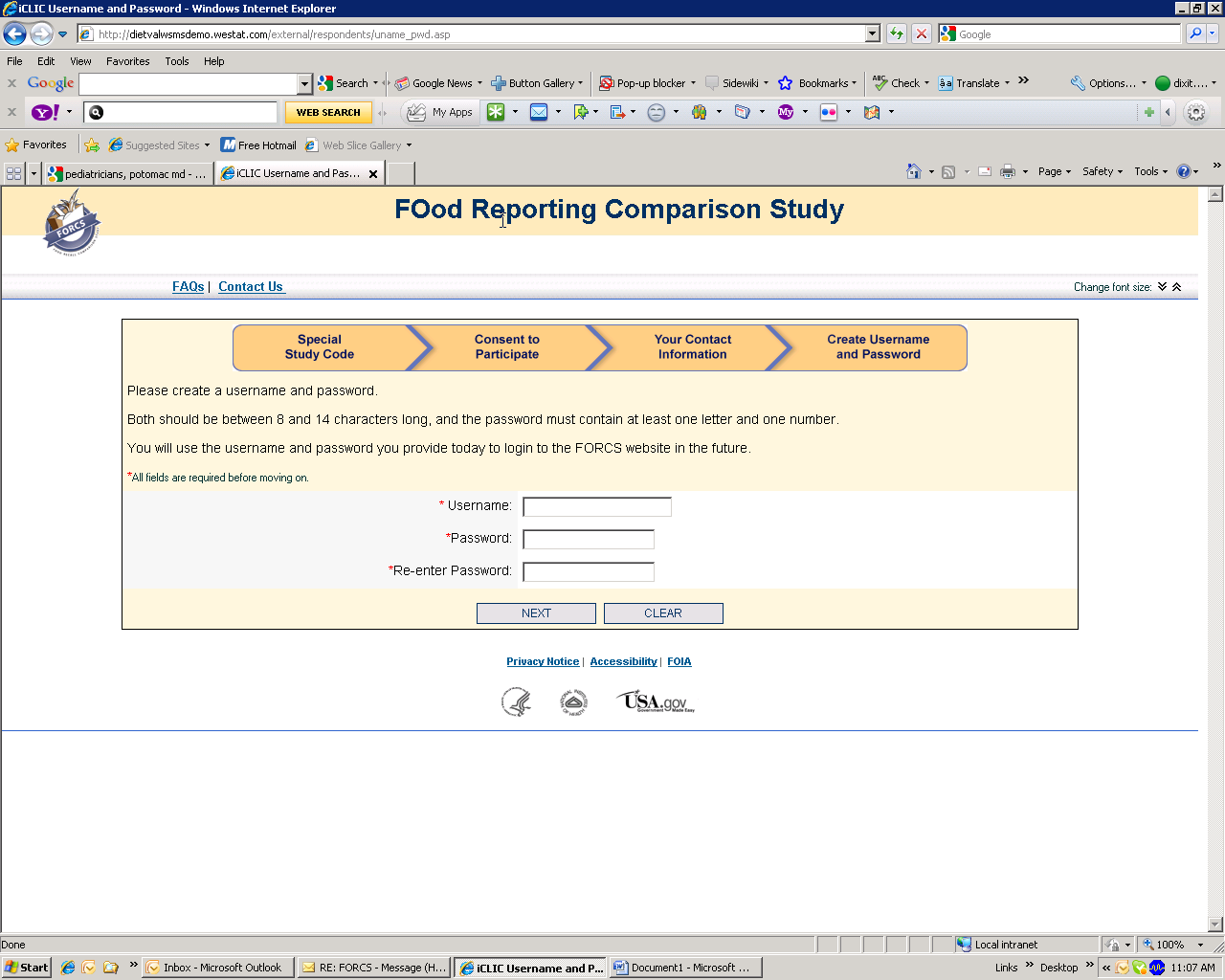1225x980 pixels.
Task: Click the Stop loading red X icon
Action: [921, 34]
